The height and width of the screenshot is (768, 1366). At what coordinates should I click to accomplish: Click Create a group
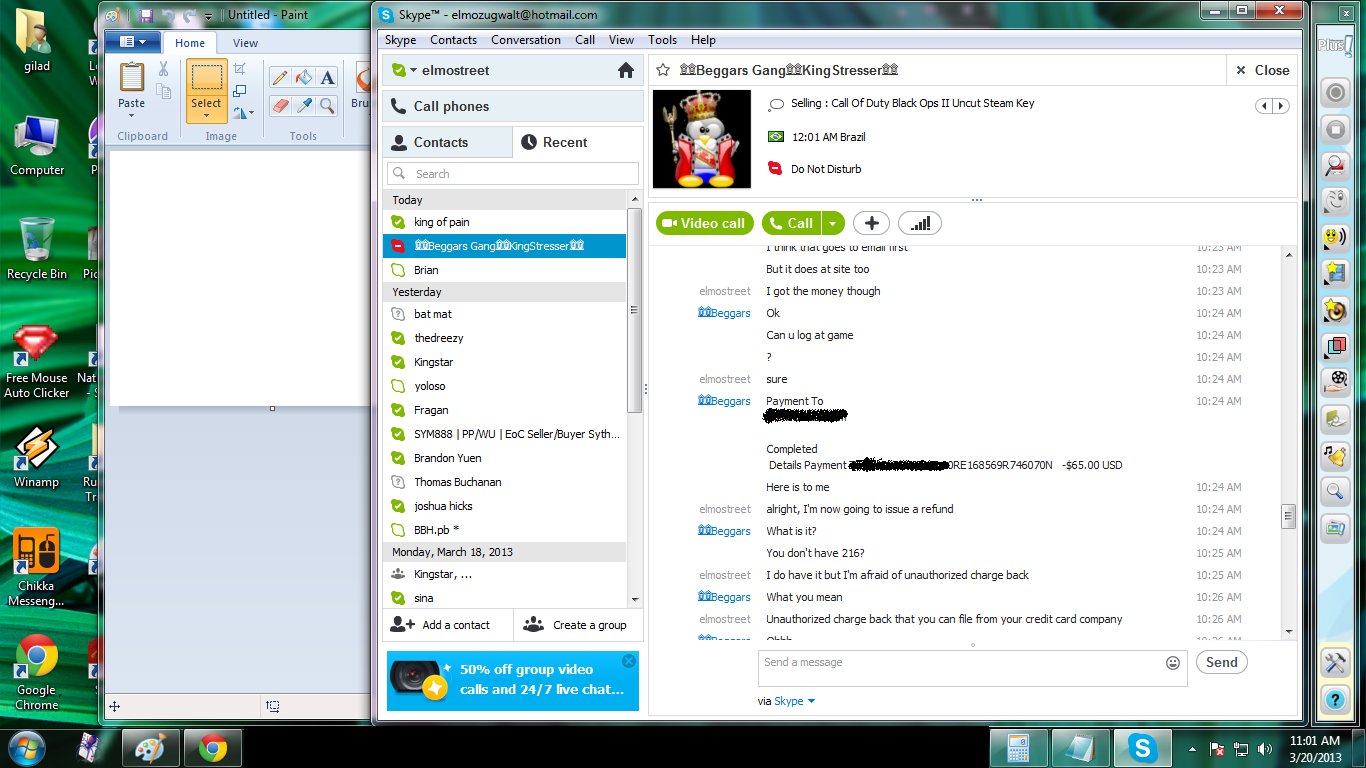[579, 625]
